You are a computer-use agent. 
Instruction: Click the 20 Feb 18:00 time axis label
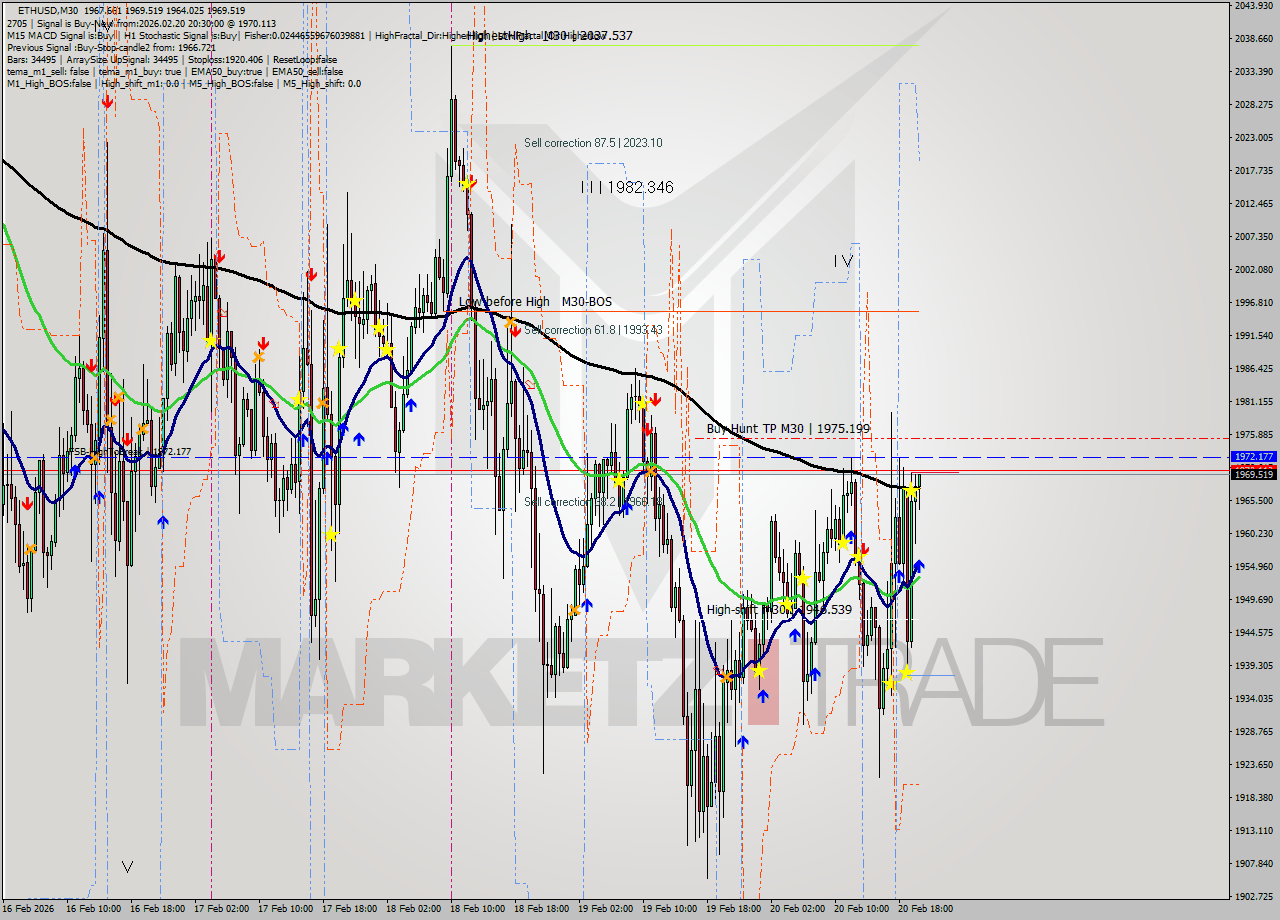coord(926,909)
